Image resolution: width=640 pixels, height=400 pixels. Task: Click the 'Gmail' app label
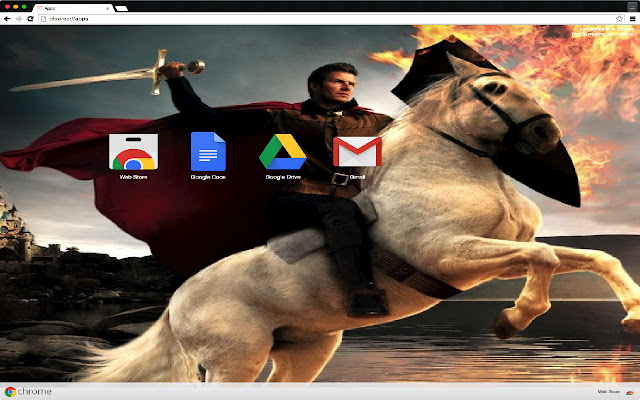coord(358,177)
